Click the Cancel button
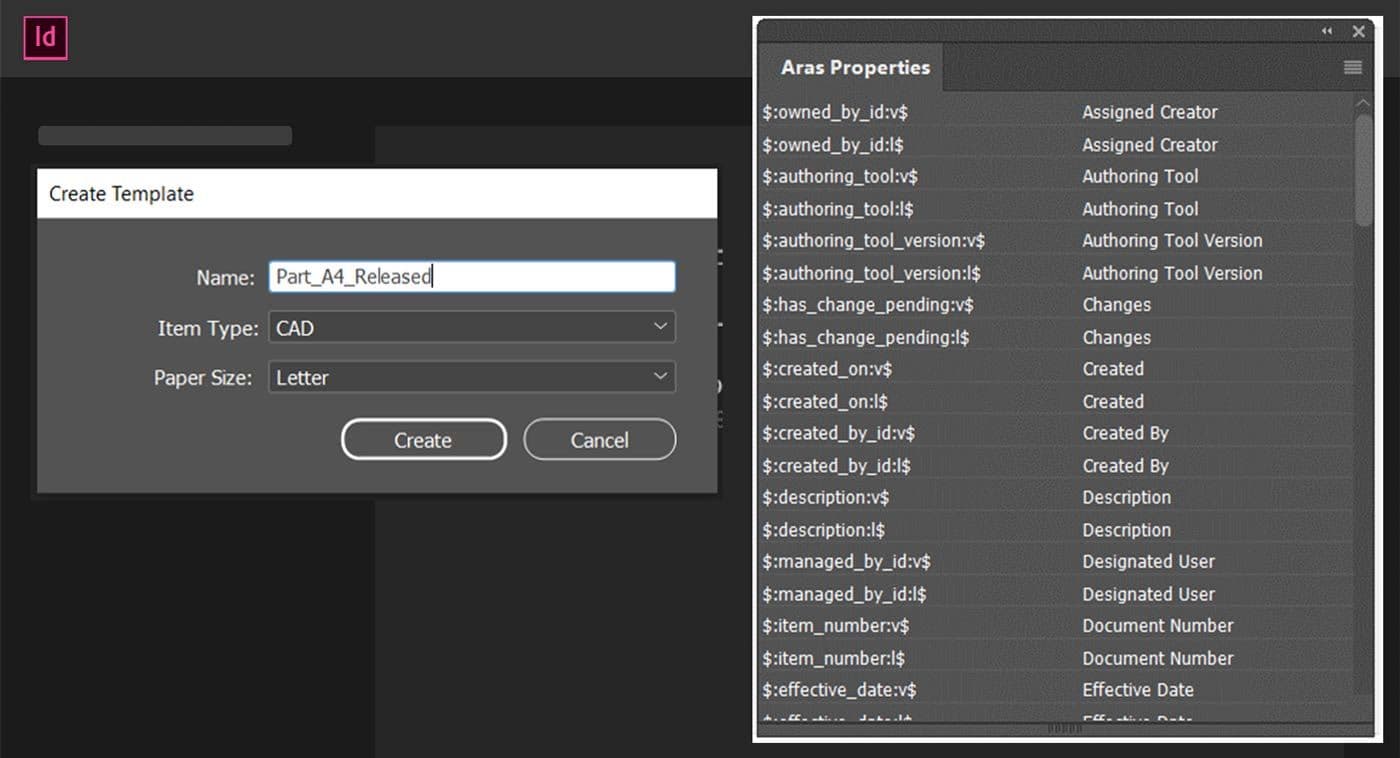Viewport: 1400px width, 758px height. [600, 440]
